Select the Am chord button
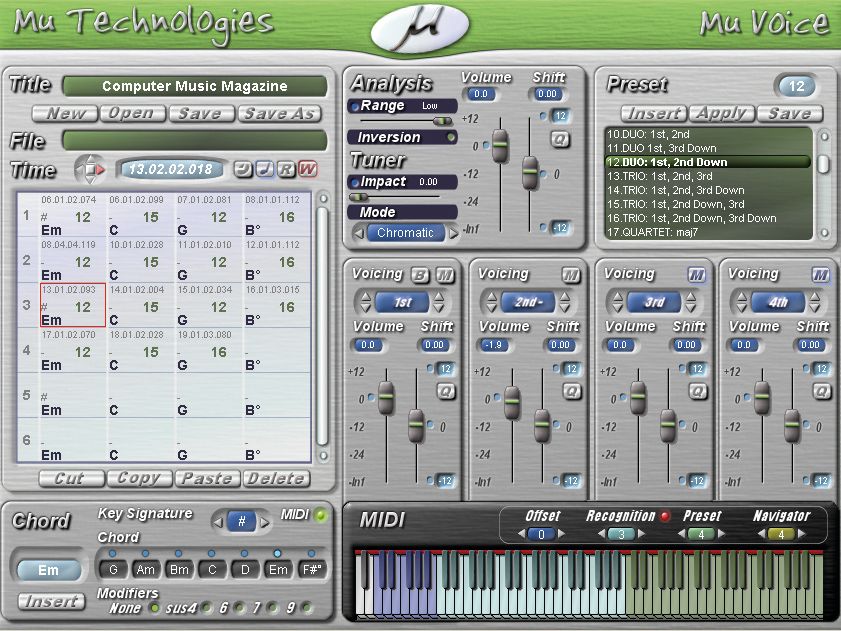841x631 pixels. click(145, 569)
